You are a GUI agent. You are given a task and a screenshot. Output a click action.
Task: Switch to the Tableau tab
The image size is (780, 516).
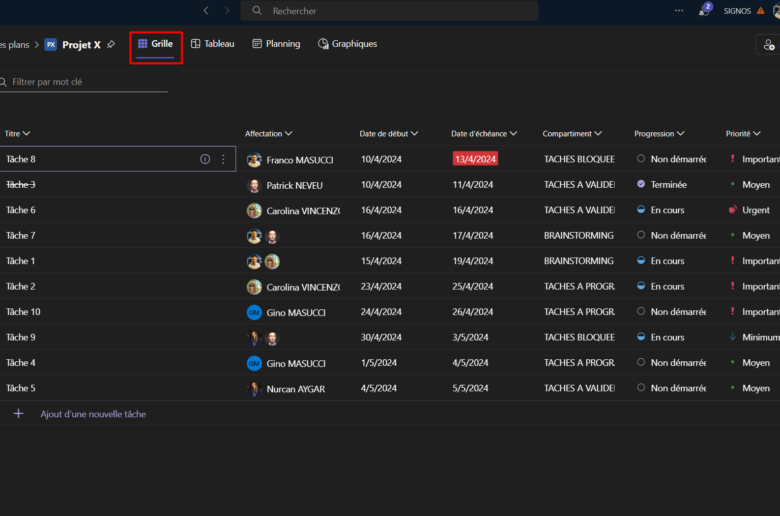point(212,44)
